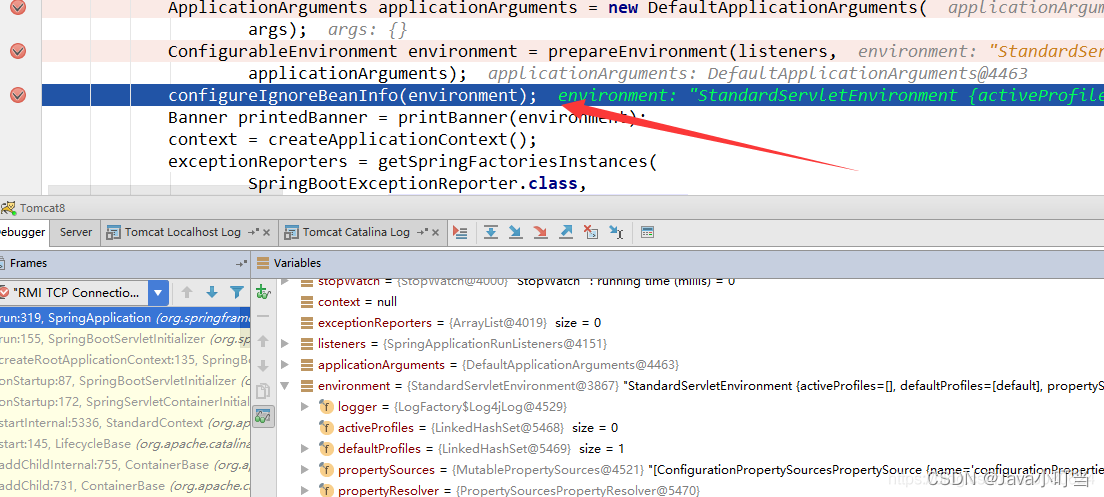Click the Remove Watch minus icon

point(263,316)
